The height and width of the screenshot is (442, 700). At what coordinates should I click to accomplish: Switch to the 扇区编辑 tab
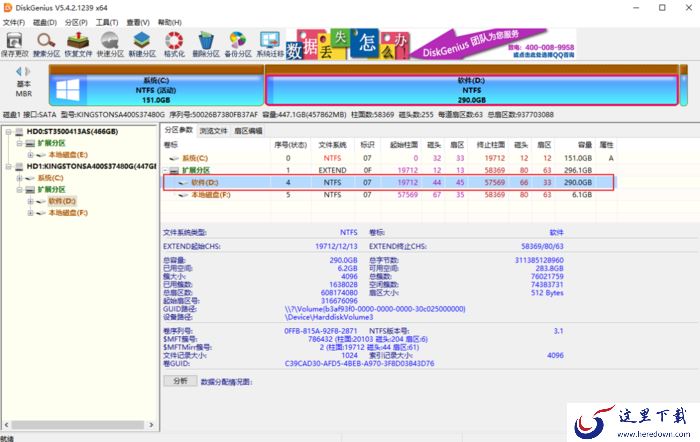248,131
